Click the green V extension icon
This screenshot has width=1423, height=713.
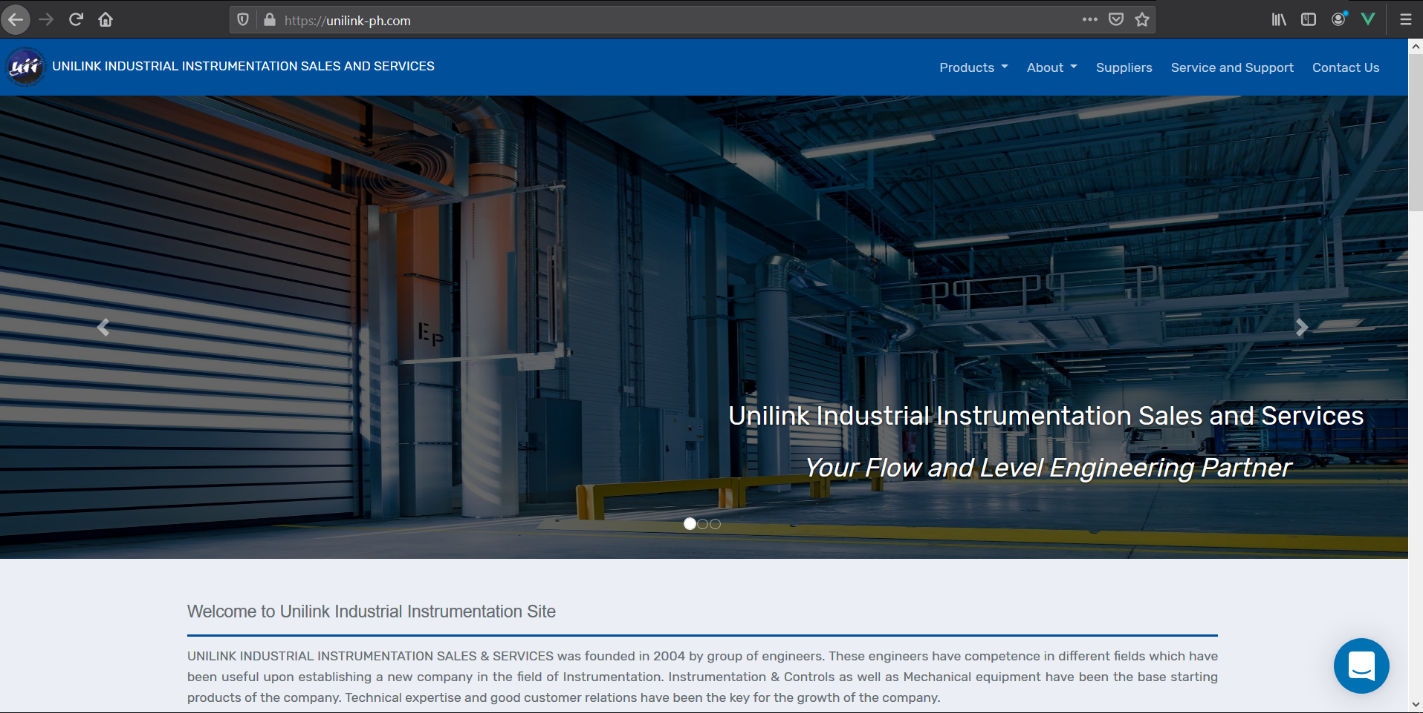coord(1368,19)
